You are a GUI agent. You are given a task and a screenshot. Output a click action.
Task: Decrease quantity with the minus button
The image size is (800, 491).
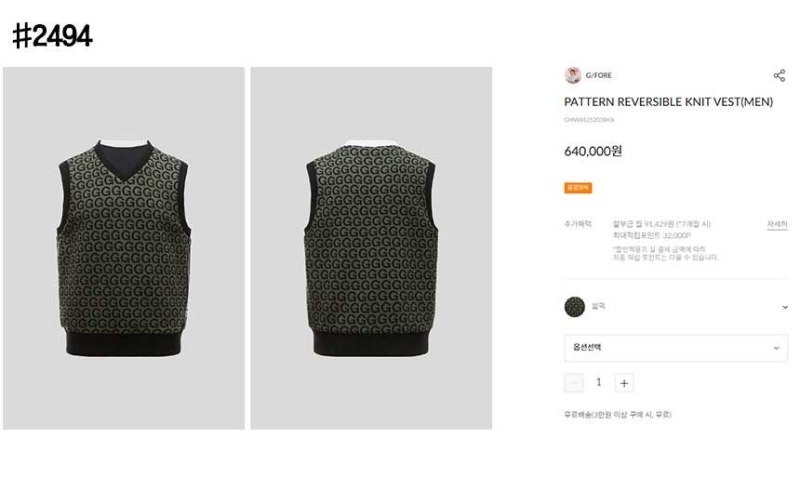pyautogui.click(x=574, y=383)
